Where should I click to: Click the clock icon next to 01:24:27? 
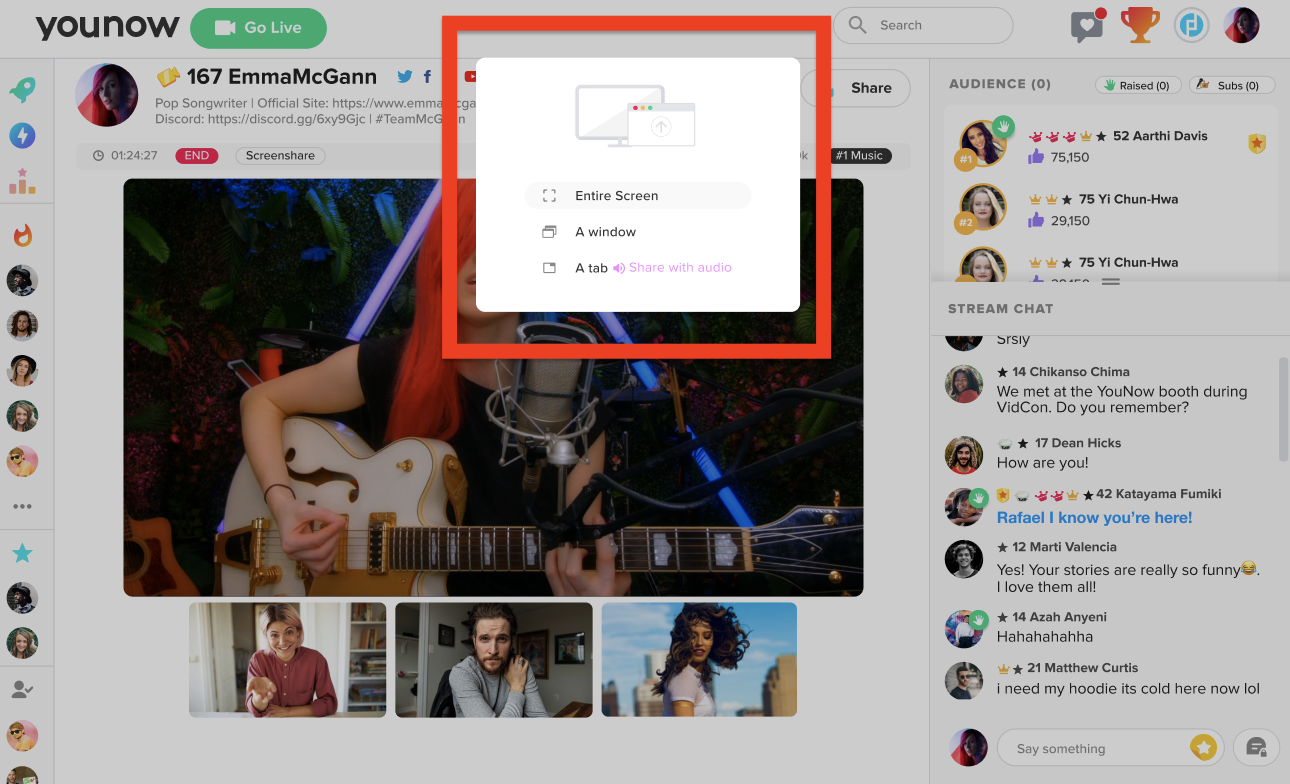pos(98,156)
